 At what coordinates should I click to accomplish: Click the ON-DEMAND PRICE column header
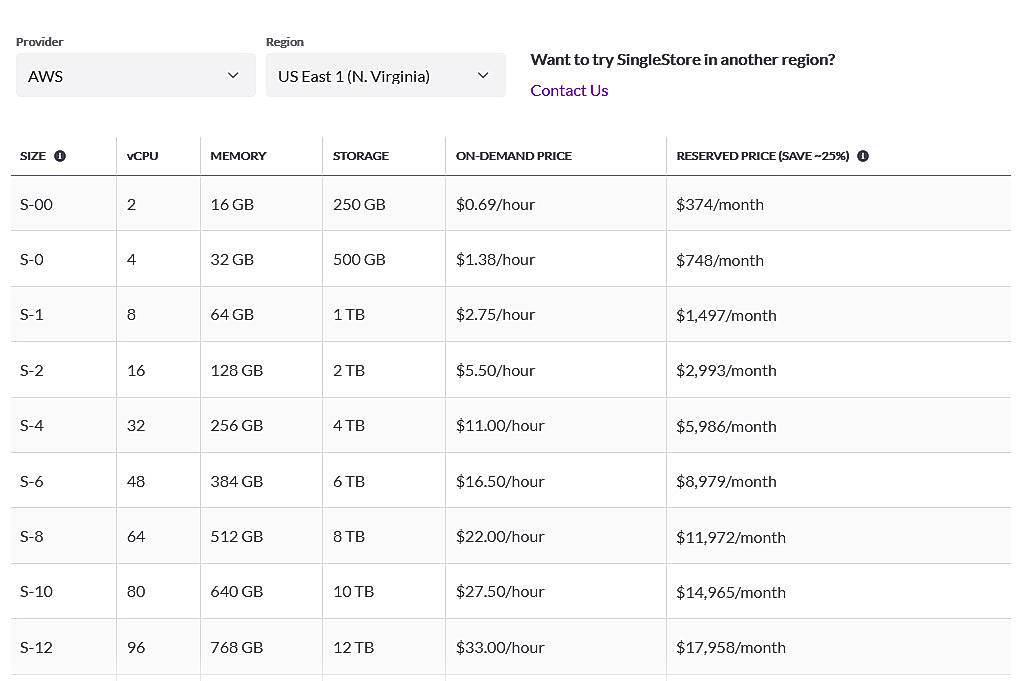[514, 156]
